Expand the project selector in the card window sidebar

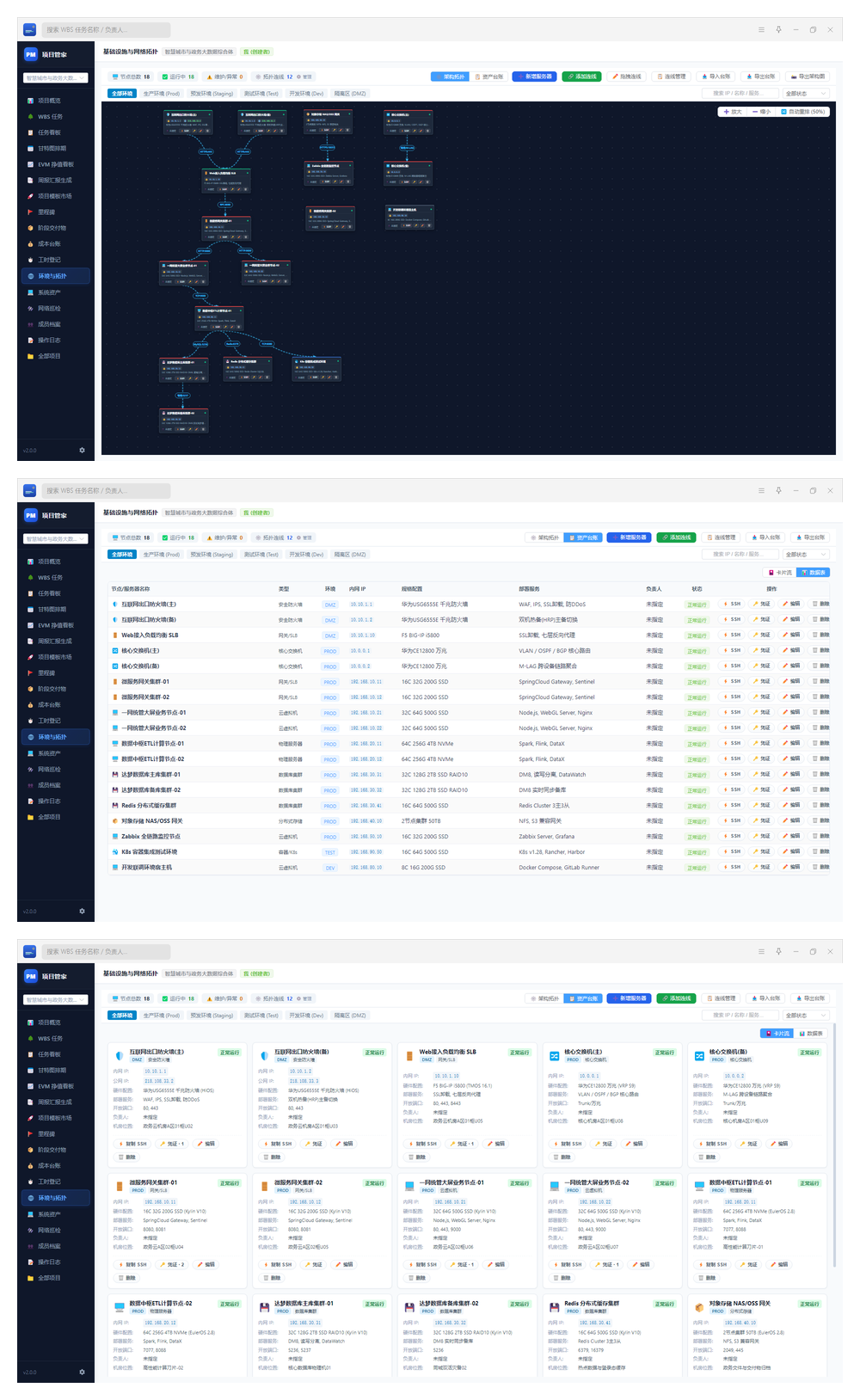tap(56, 1000)
